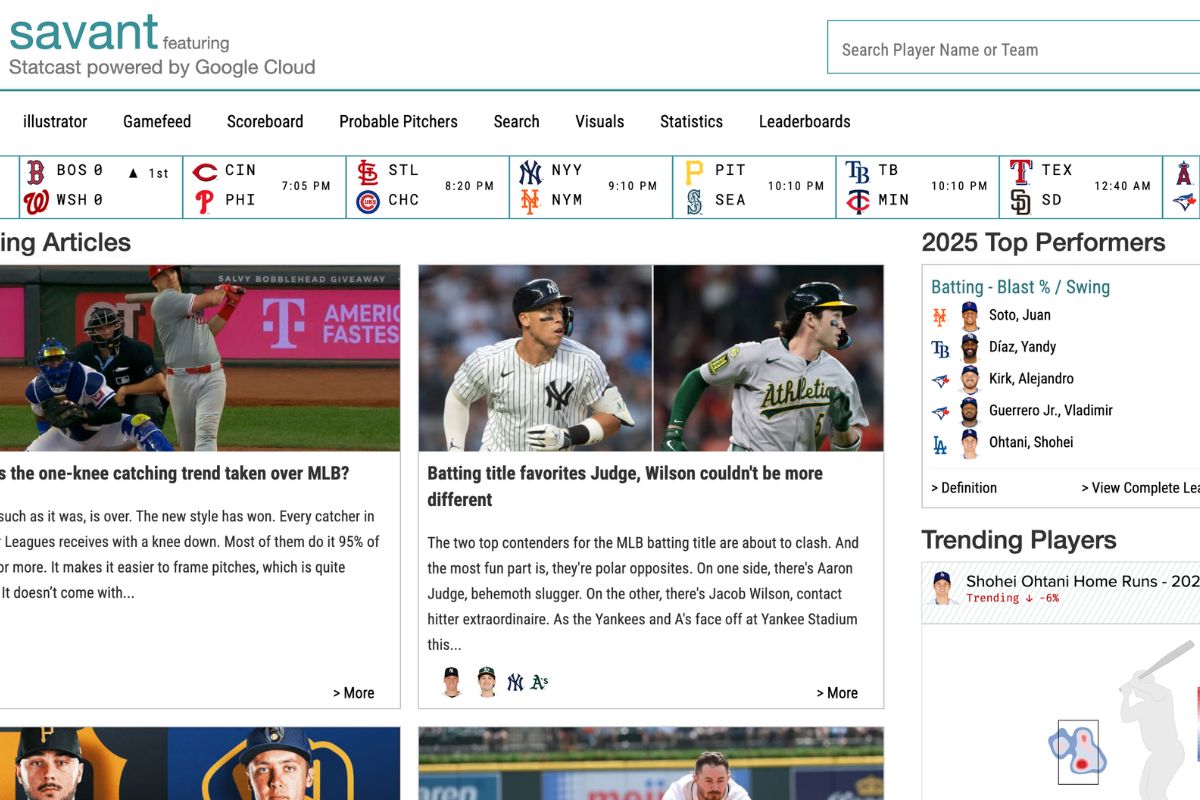The image size is (1200, 800).
Task: Open the Probable Pitchers tab
Action: coord(398,121)
